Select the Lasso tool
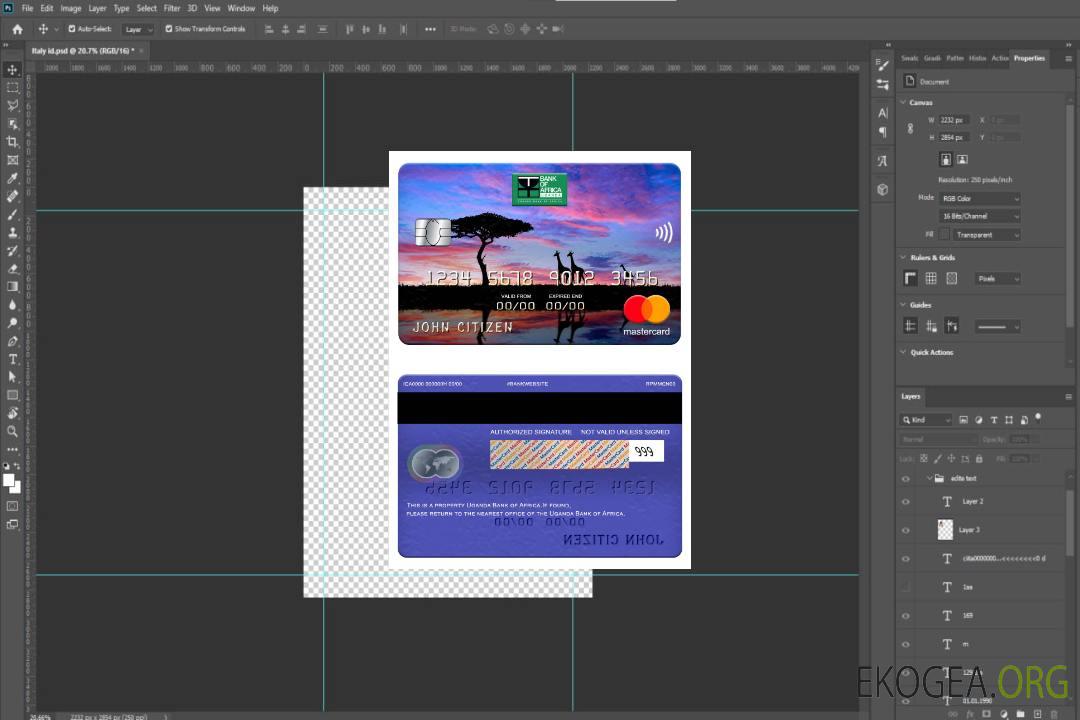Screen dimensions: 1080x720 tap(13, 105)
